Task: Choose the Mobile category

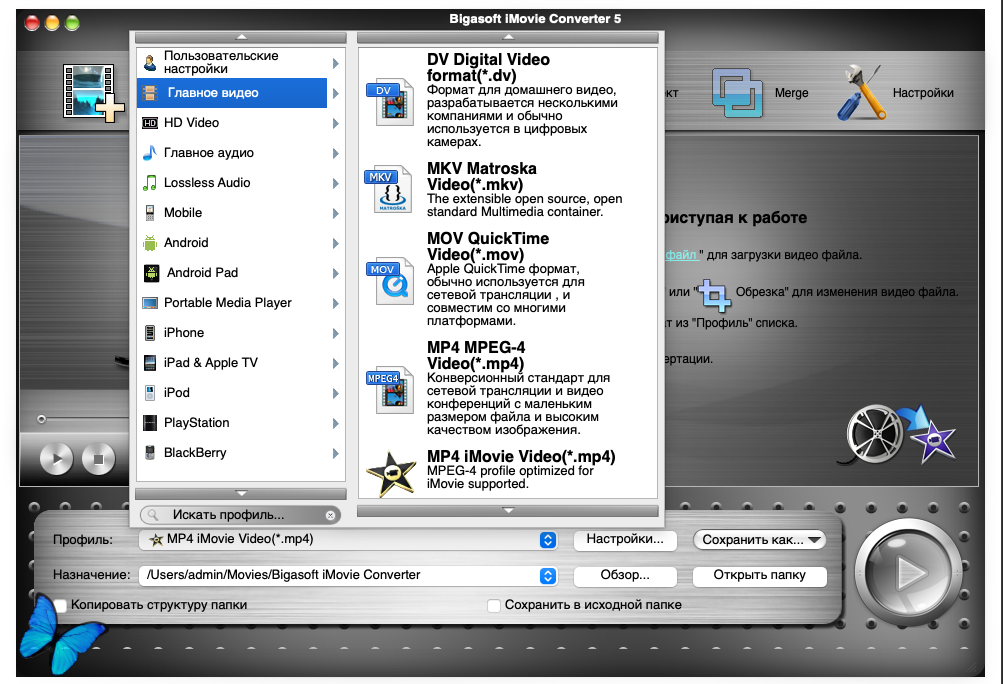Action: [x=241, y=212]
